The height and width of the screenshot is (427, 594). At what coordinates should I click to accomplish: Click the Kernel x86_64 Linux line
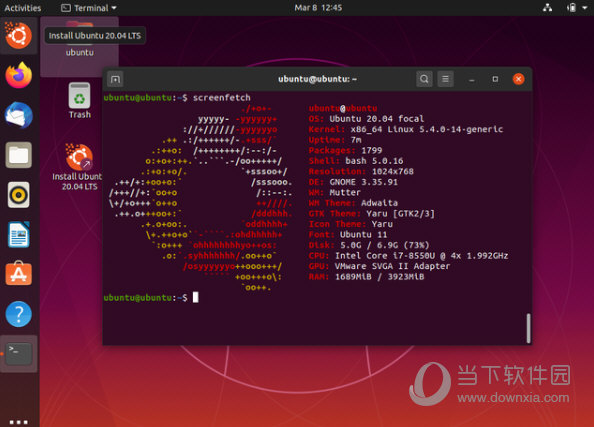click(406, 129)
